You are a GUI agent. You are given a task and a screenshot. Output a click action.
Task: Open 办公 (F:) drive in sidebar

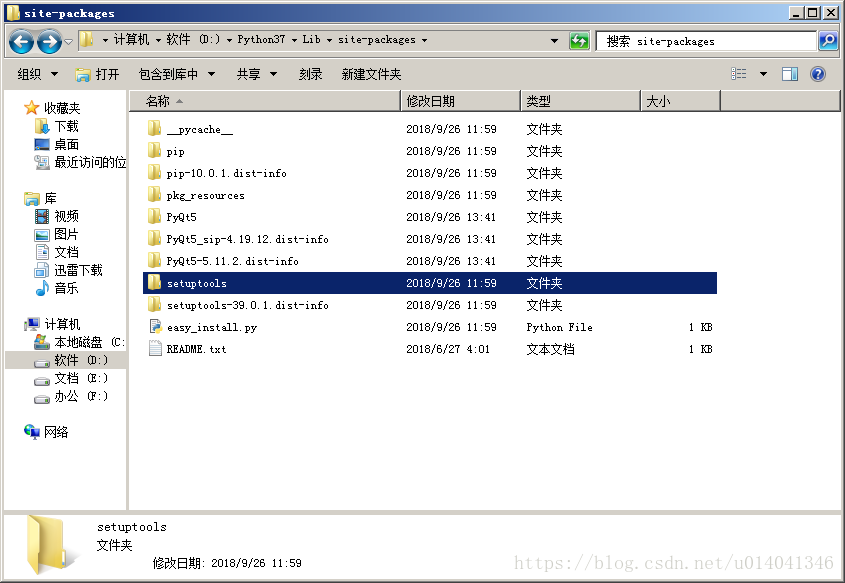click(71, 396)
